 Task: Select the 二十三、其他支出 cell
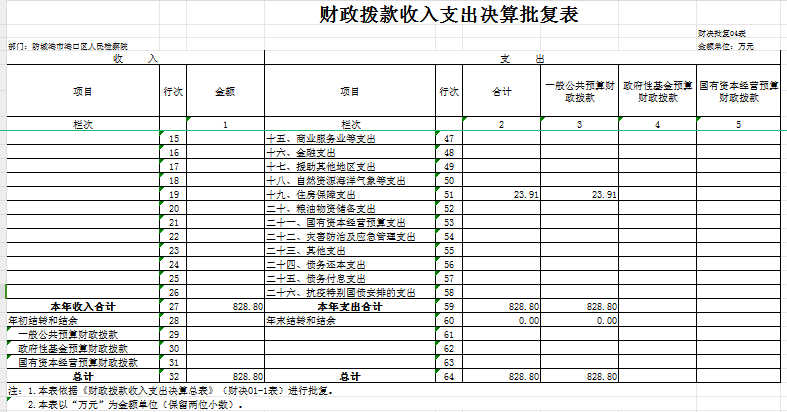(350, 250)
